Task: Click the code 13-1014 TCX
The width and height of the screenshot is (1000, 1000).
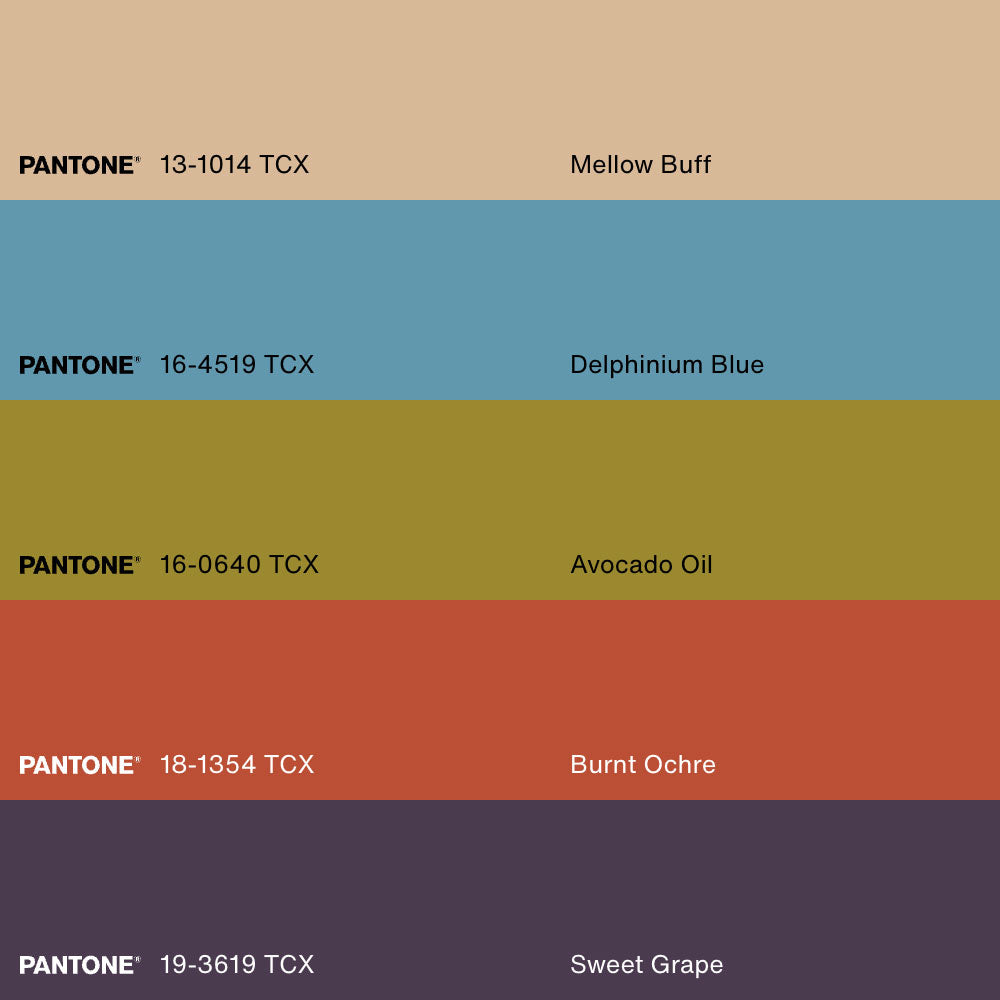Action: point(234,165)
